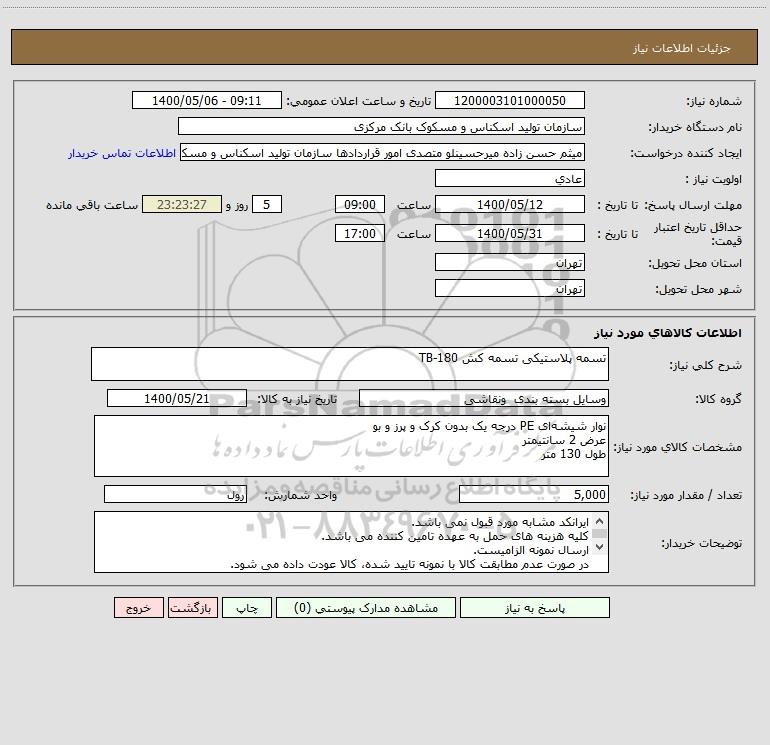Open اطلاعات تماس خریدار link
Screen dimensions: 770x745
click(122, 153)
